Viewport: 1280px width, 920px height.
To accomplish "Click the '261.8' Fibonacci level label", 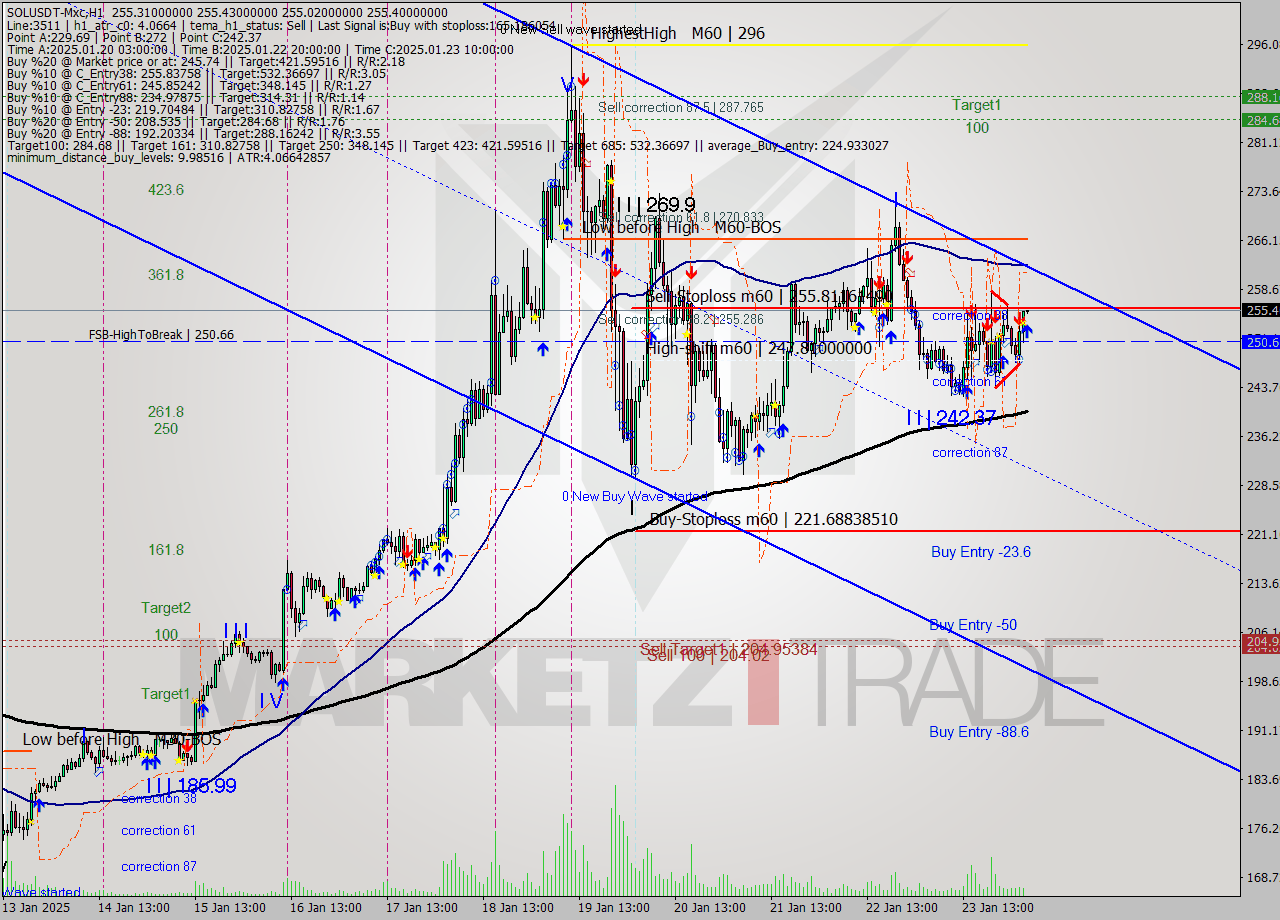I will [x=165, y=411].
